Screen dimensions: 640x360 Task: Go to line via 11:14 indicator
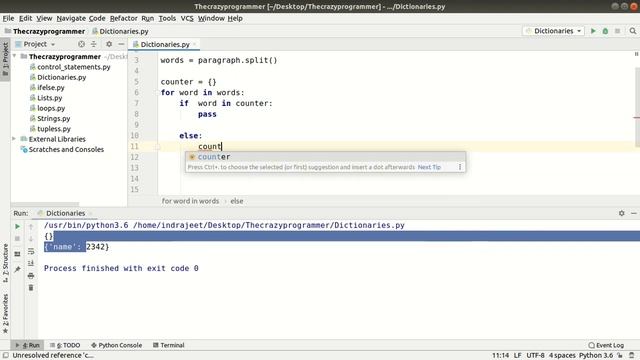(x=500, y=356)
